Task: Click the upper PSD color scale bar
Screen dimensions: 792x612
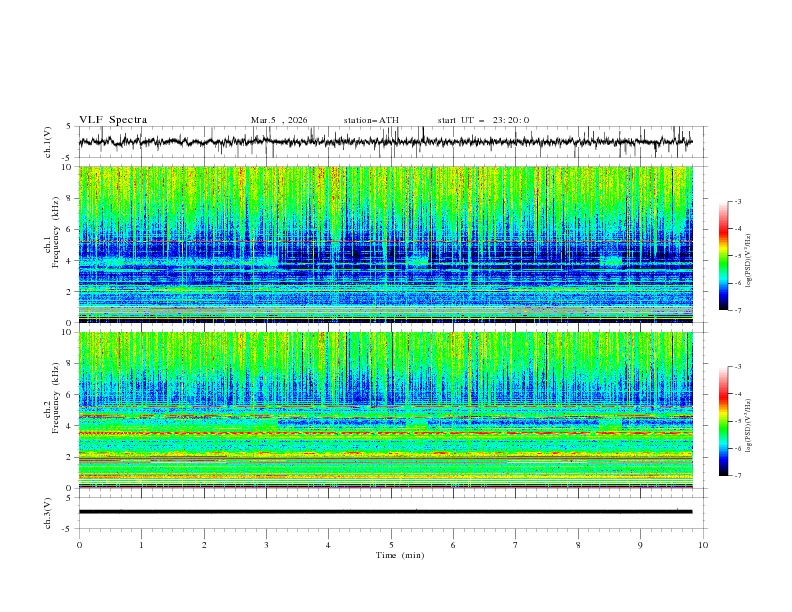Action: tap(724, 256)
